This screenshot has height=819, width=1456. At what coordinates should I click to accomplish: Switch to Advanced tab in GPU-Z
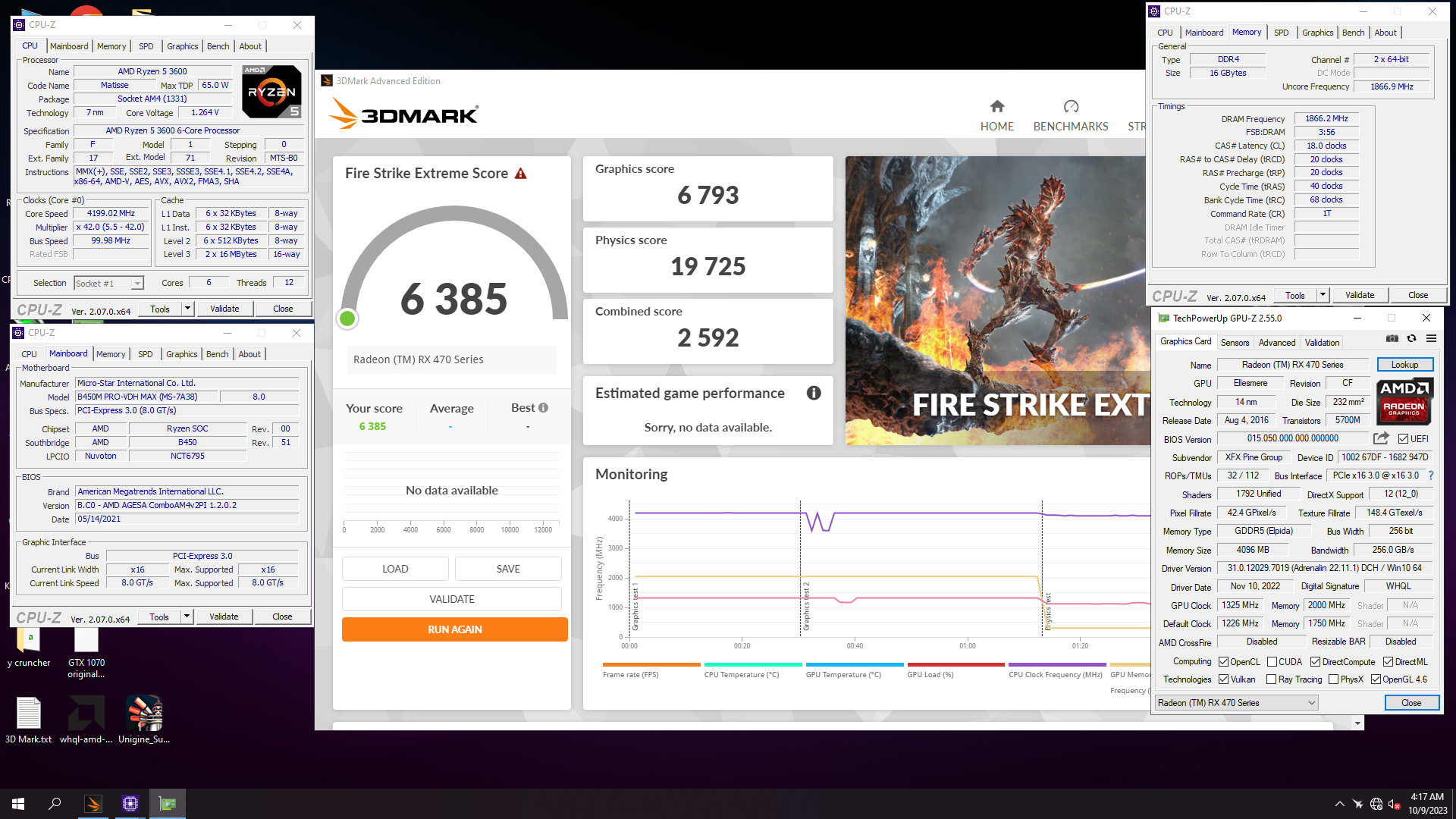pos(1277,343)
